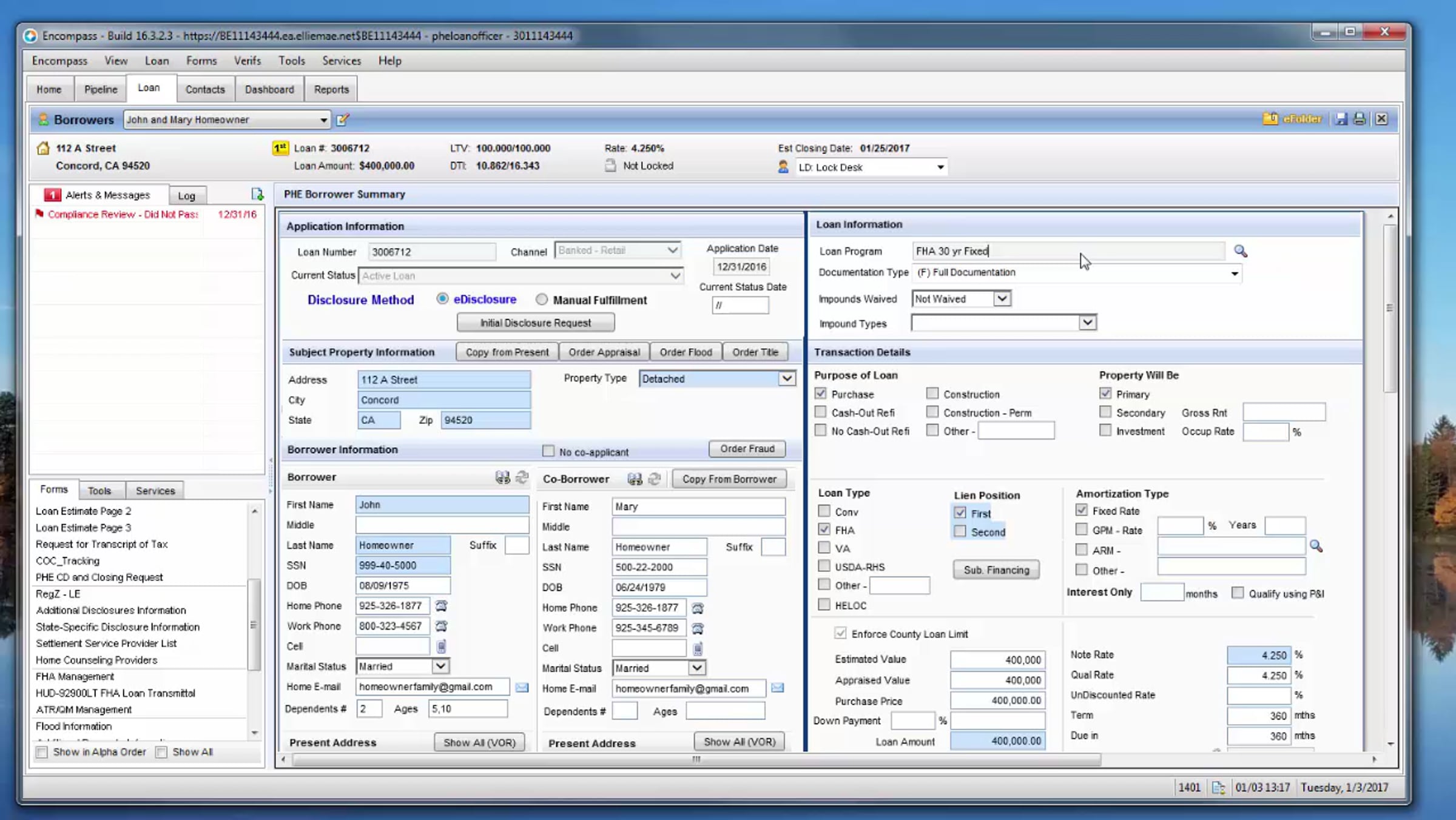Click the Initial Disclosure Request button
The height and width of the screenshot is (820, 1456).
pos(536,323)
